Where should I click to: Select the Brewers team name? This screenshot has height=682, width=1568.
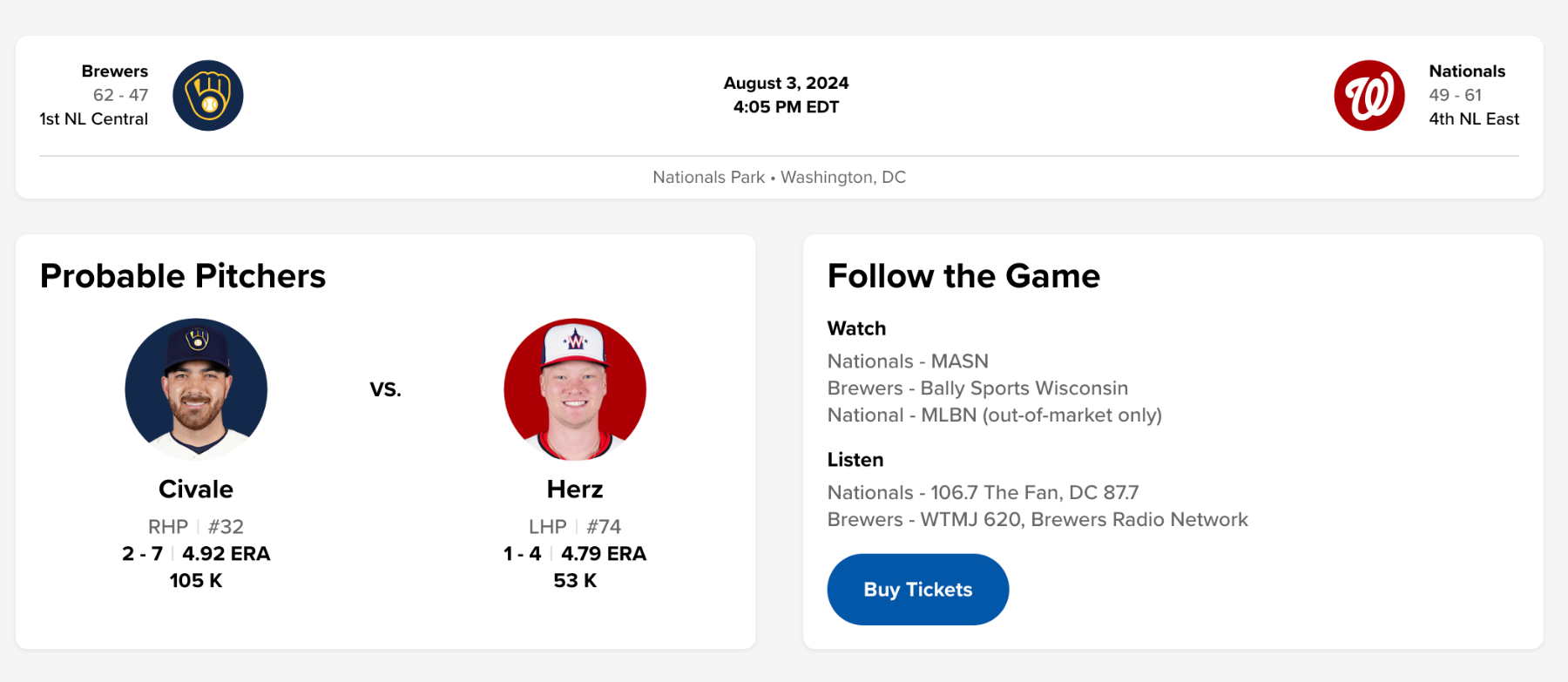[115, 71]
